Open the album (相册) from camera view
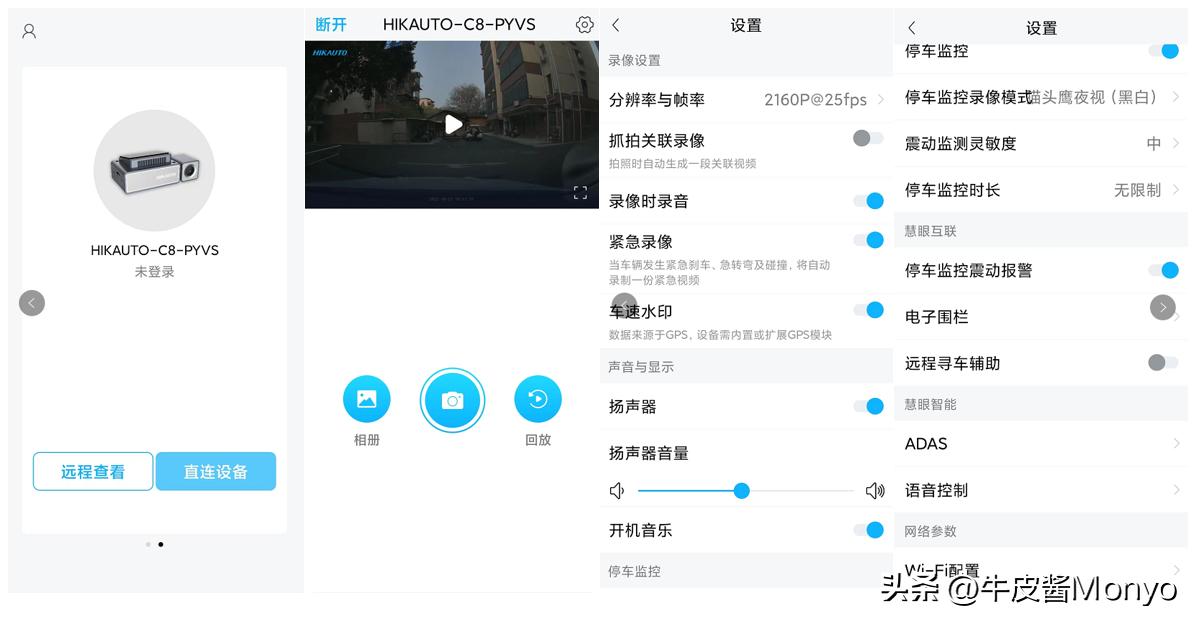The image size is (1196, 622). coord(367,399)
